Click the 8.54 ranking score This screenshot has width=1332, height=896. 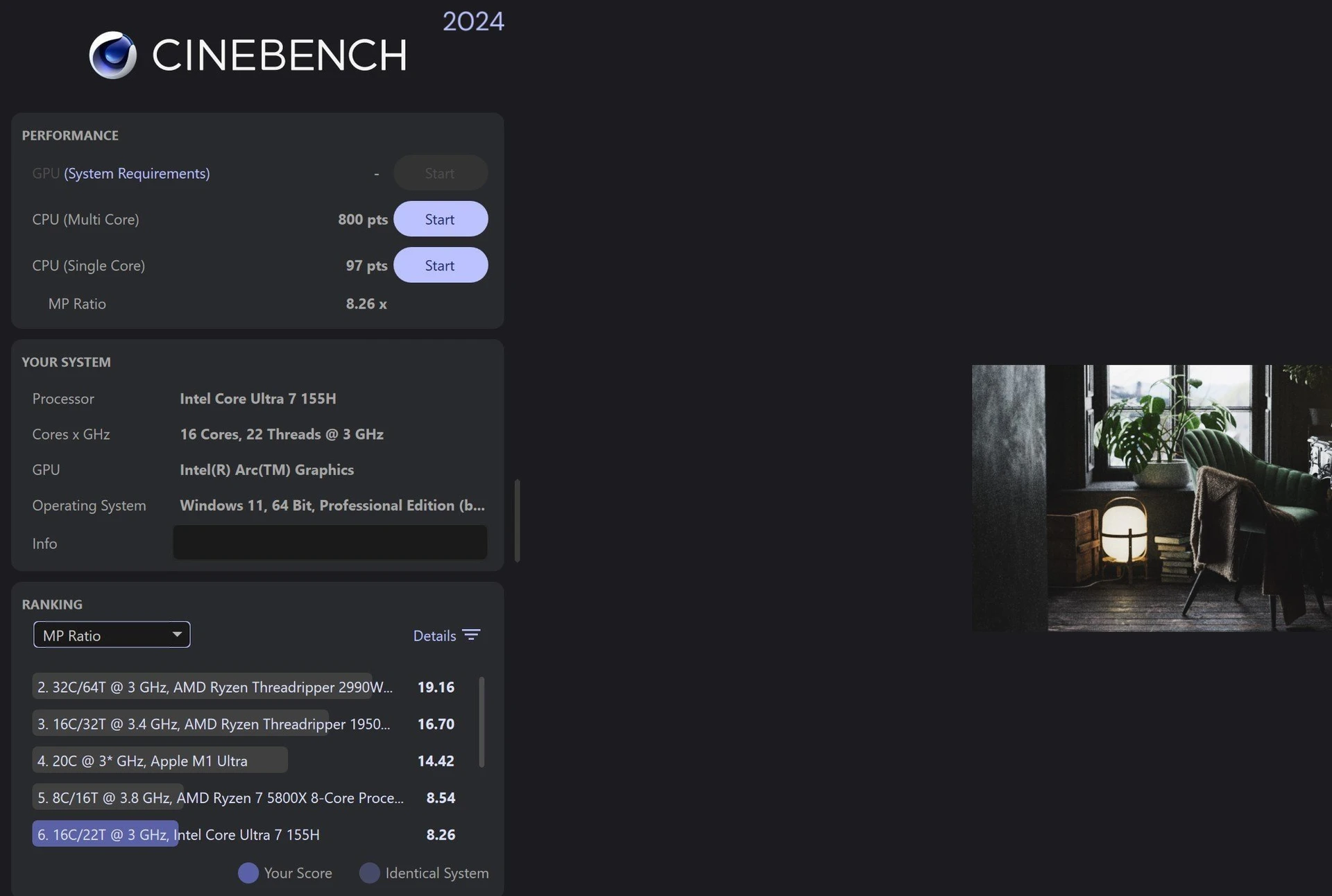point(441,798)
